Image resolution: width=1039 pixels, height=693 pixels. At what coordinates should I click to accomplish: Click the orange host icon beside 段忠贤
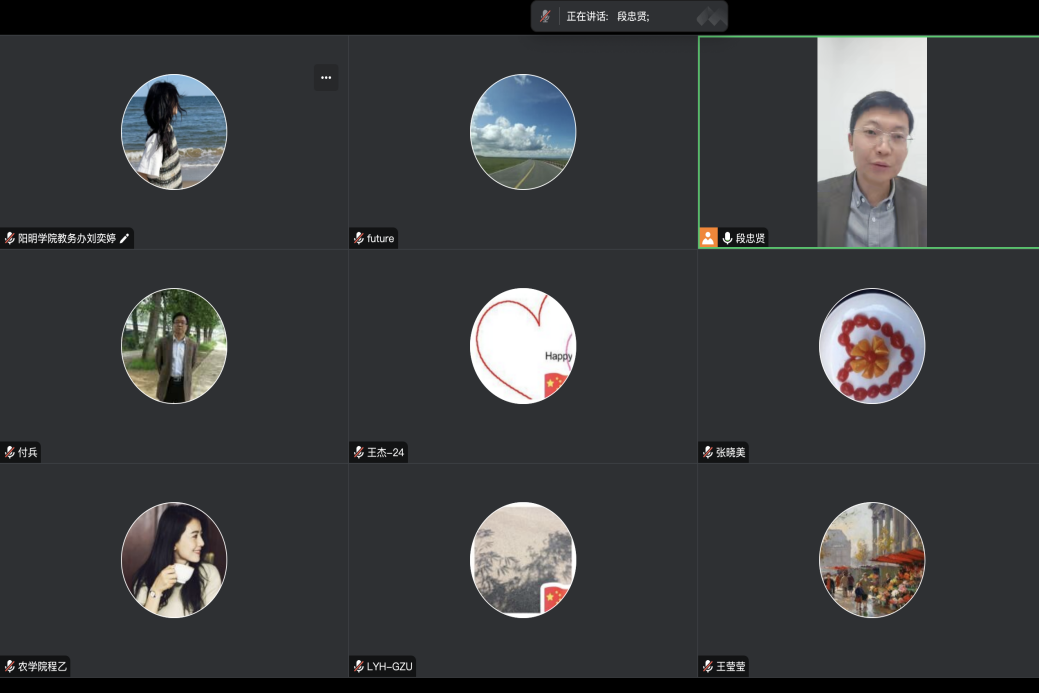(708, 238)
